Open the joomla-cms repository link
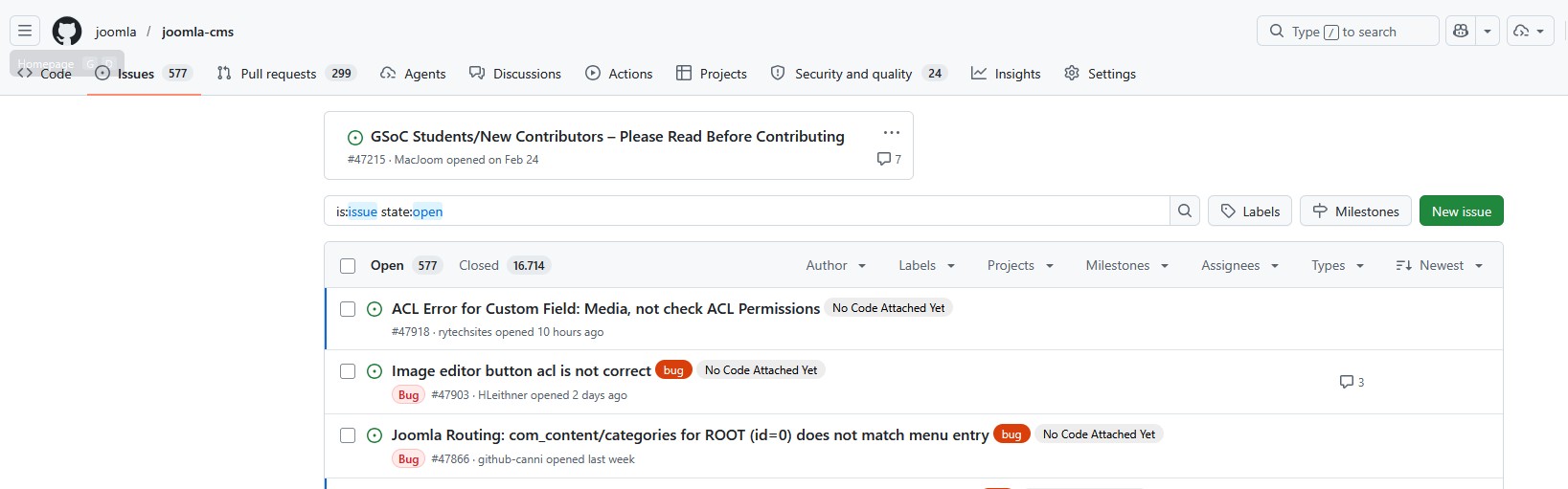Viewport: 1568px width, 489px height. (197, 32)
